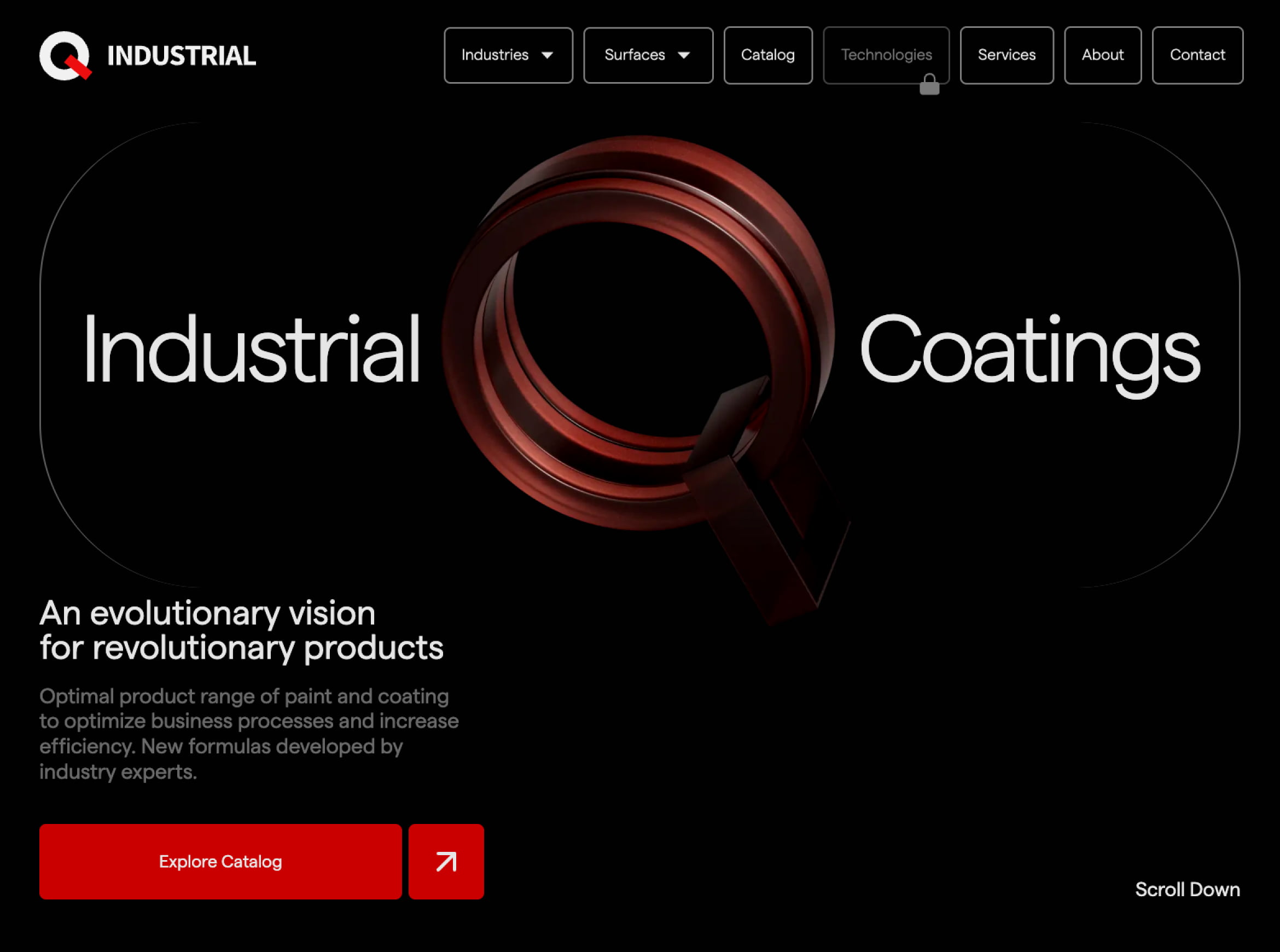Open the Technologies menu item

point(886,55)
